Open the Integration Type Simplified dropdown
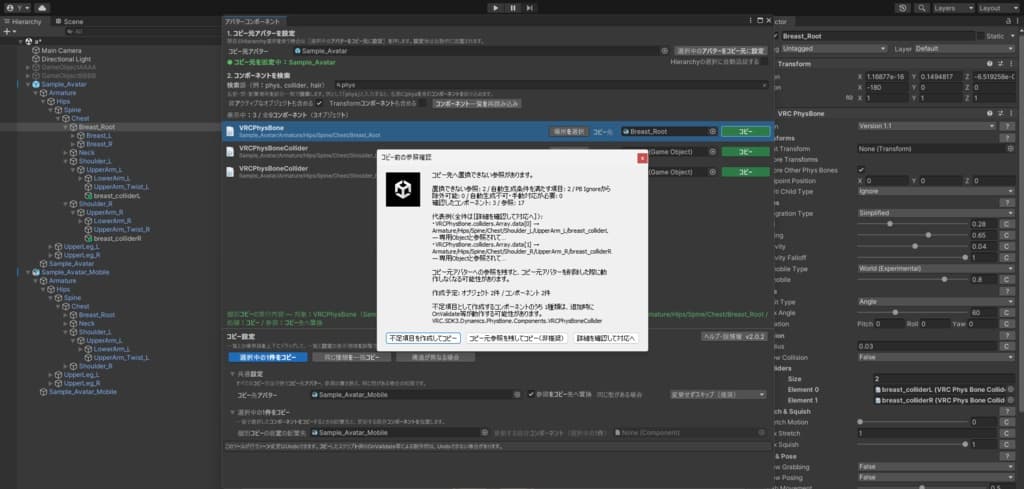 [936, 213]
